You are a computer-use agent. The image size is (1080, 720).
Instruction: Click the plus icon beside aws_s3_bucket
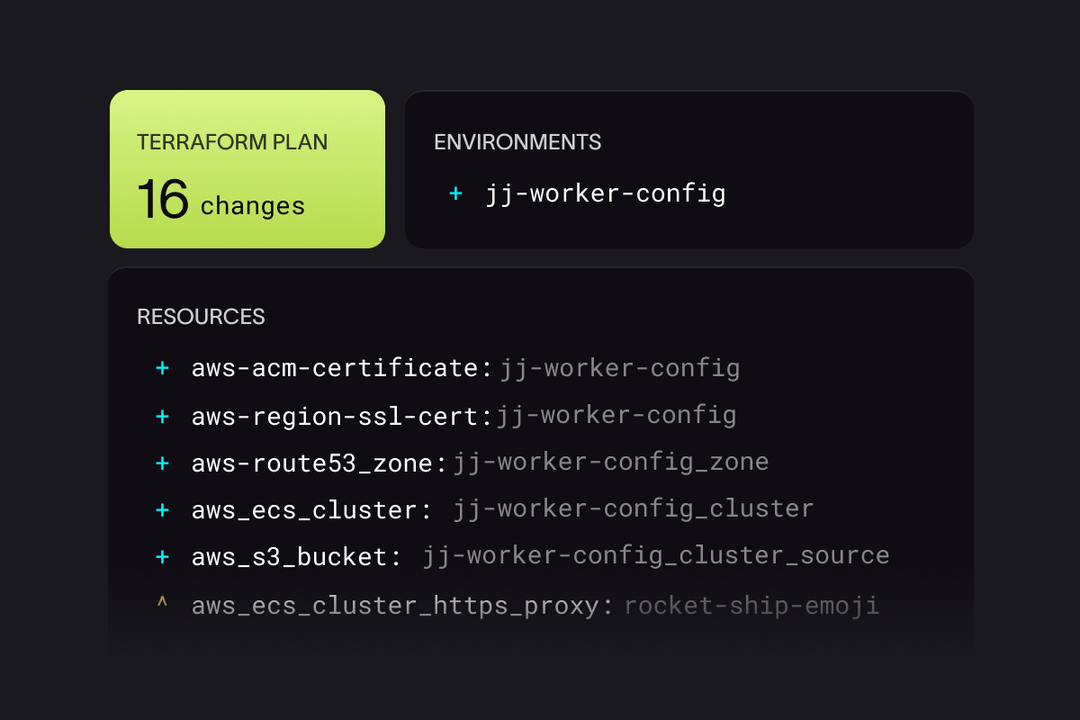(x=162, y=557)
